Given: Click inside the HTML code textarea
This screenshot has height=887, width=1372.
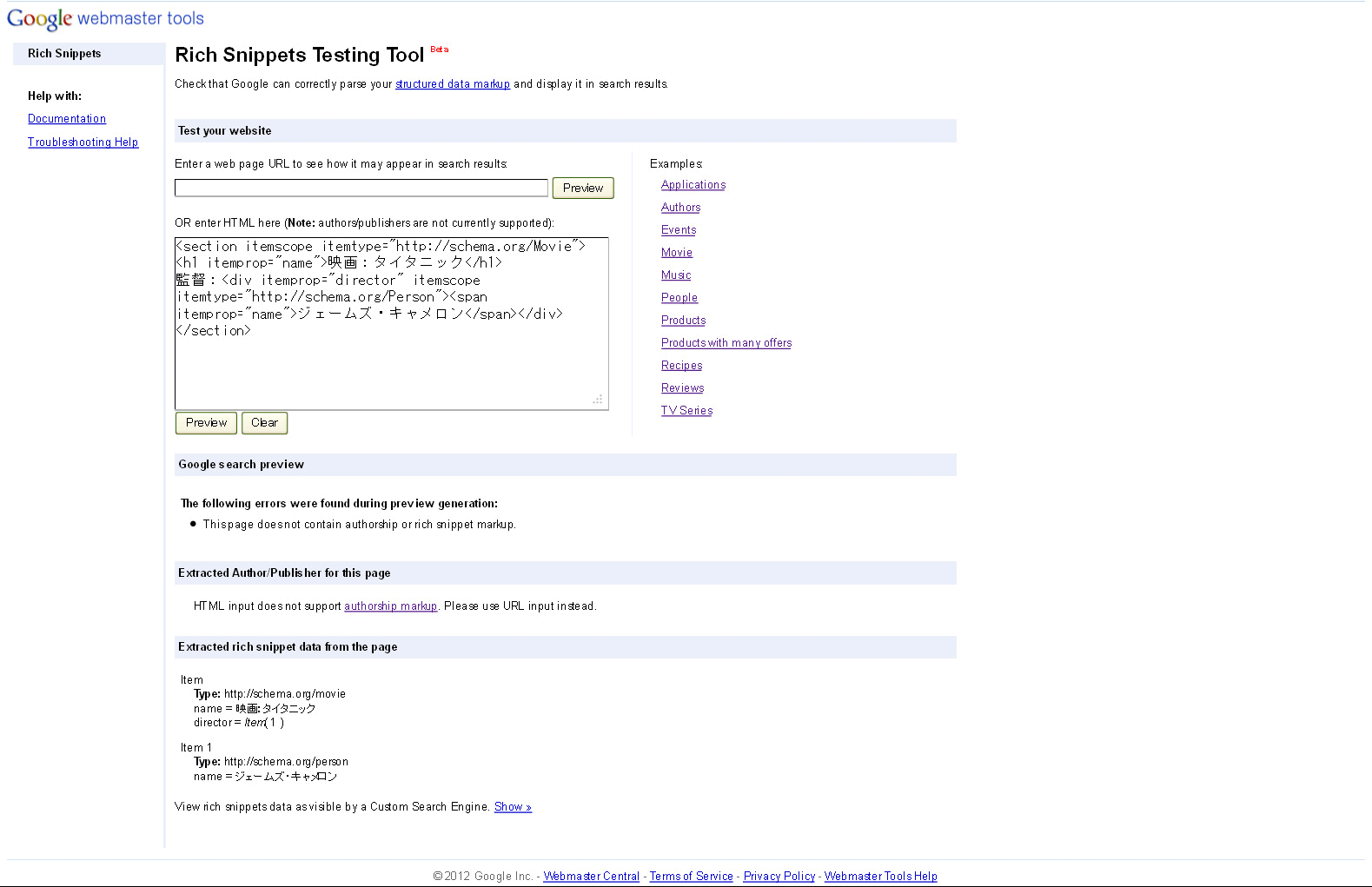Looking at the screenshot, I should (391, 323).
